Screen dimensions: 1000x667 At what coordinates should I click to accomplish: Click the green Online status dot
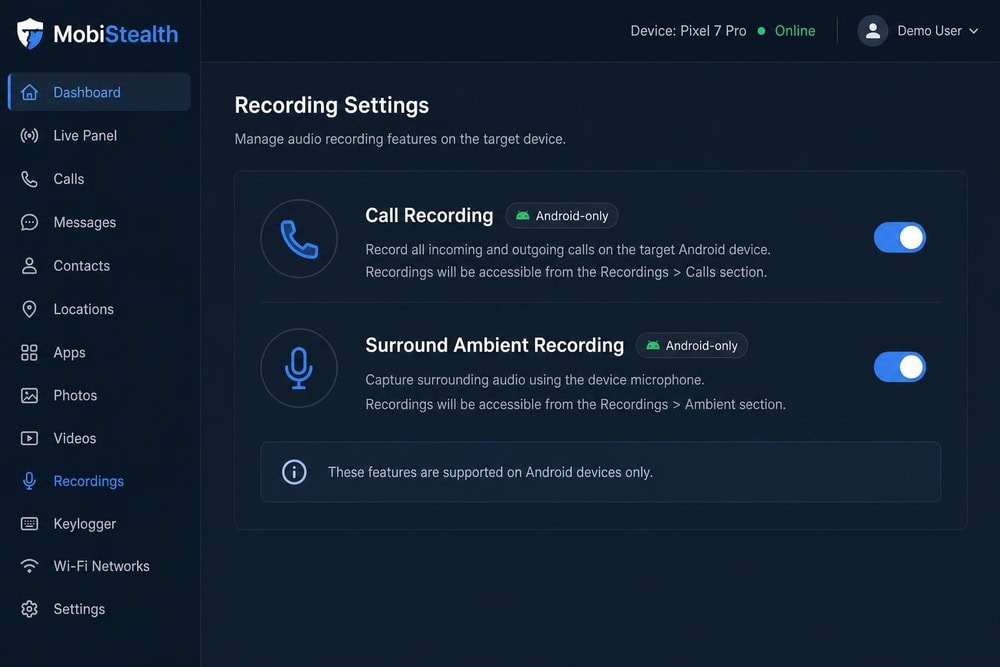(x=761, y=31)
